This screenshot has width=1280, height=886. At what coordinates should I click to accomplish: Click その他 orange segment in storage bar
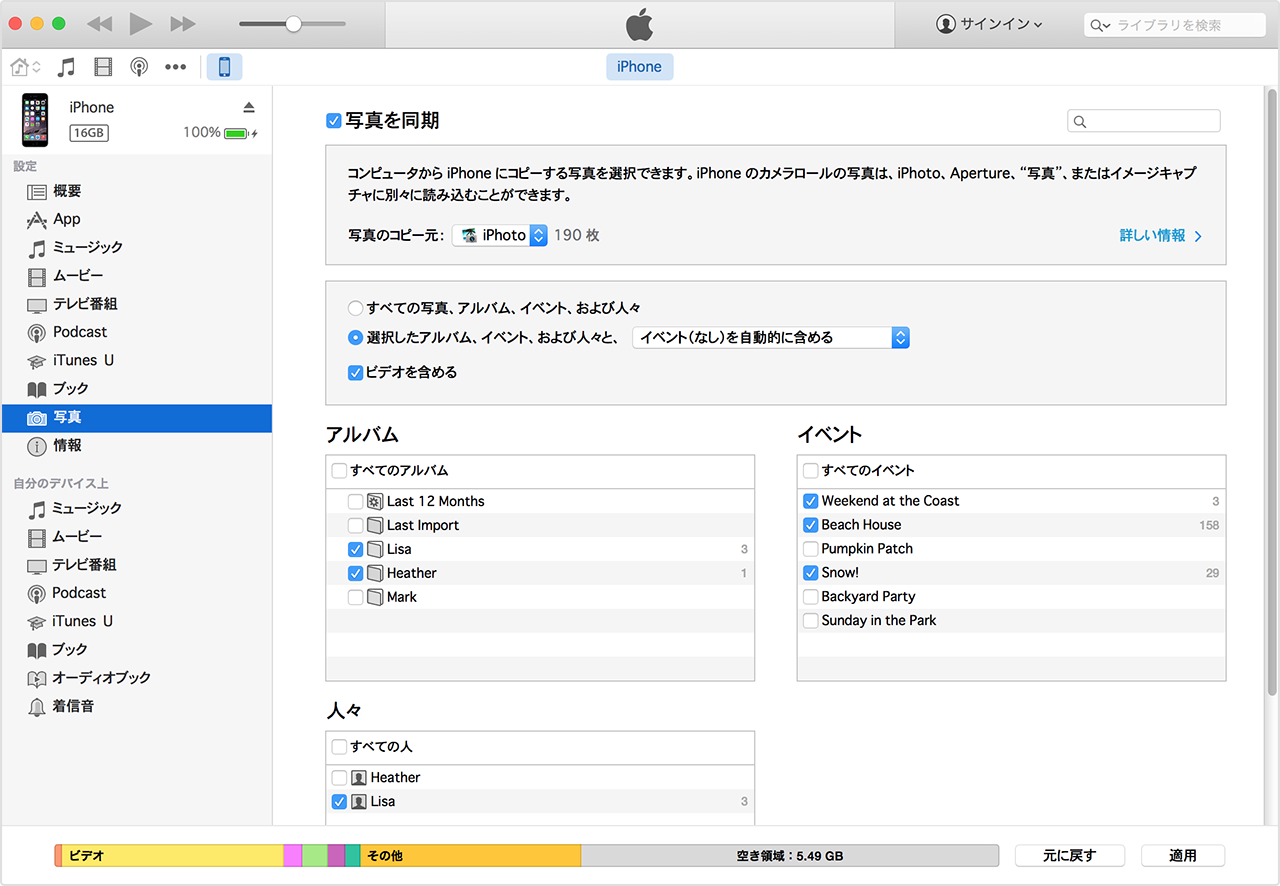tap(470, 856)
